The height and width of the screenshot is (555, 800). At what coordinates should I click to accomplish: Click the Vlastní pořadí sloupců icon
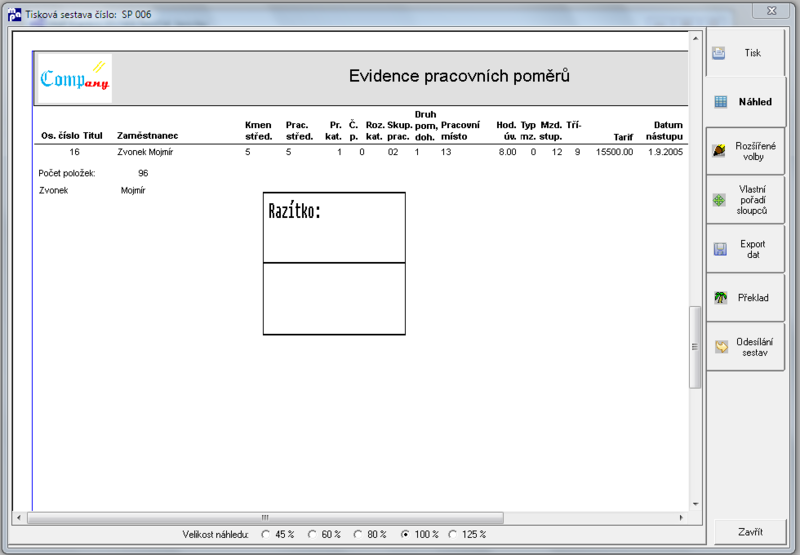point(719,200)
